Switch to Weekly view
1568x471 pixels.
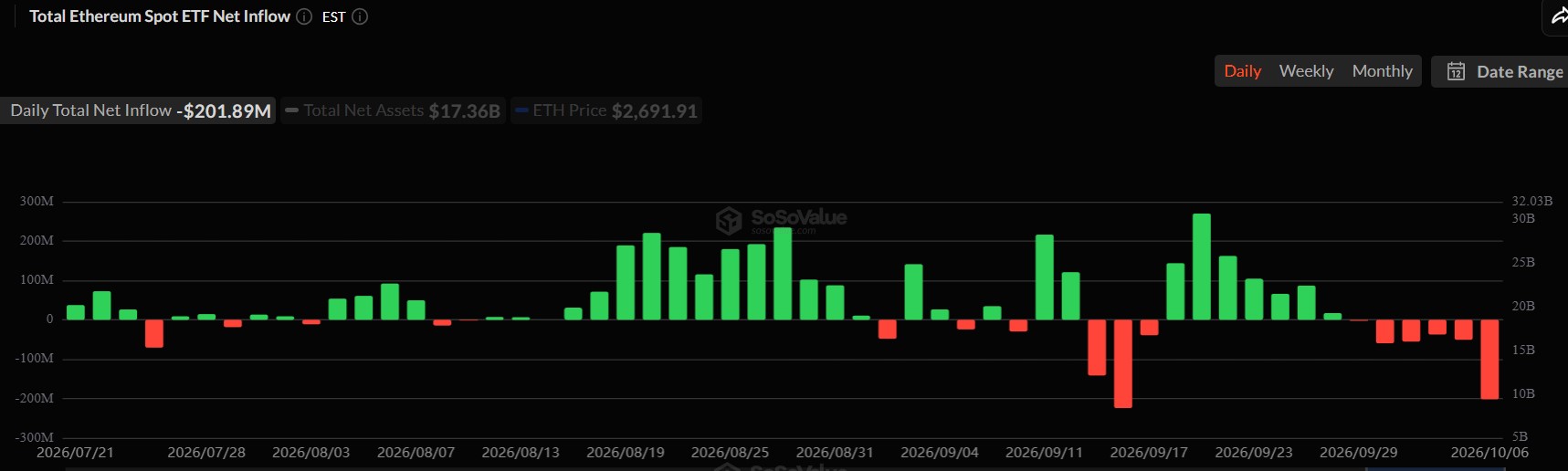1306,71
